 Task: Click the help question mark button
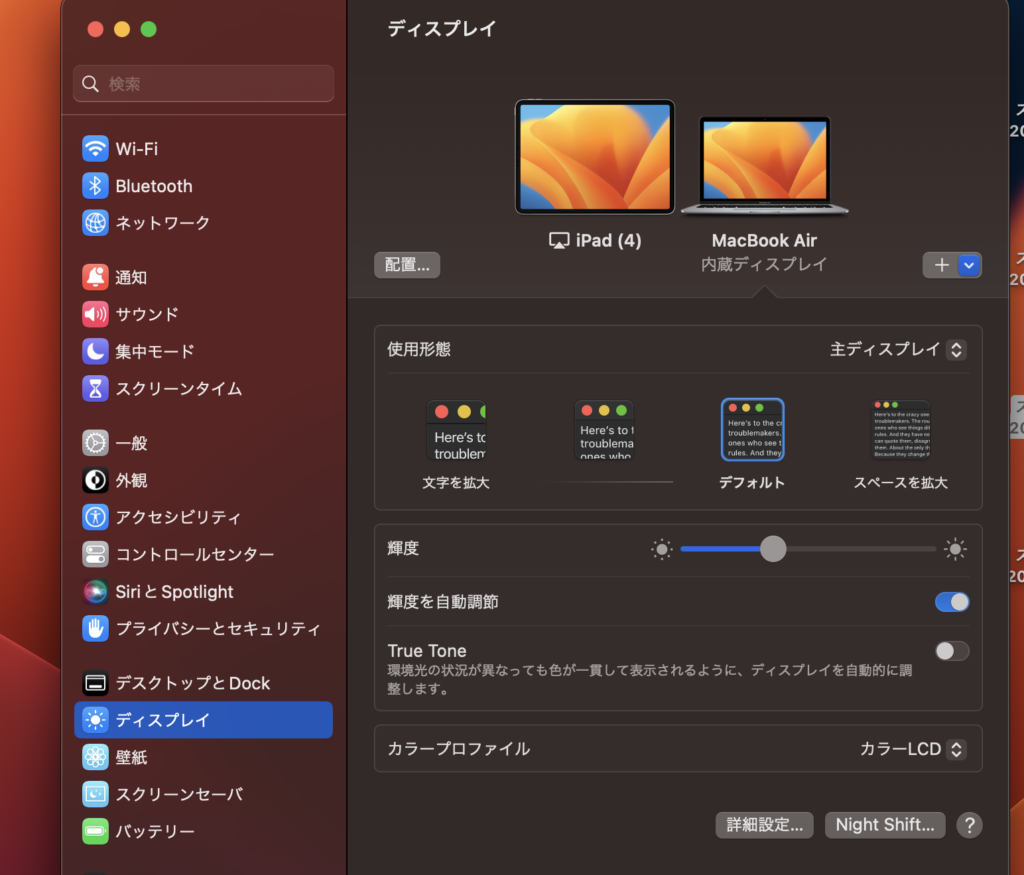pos(970,825)
